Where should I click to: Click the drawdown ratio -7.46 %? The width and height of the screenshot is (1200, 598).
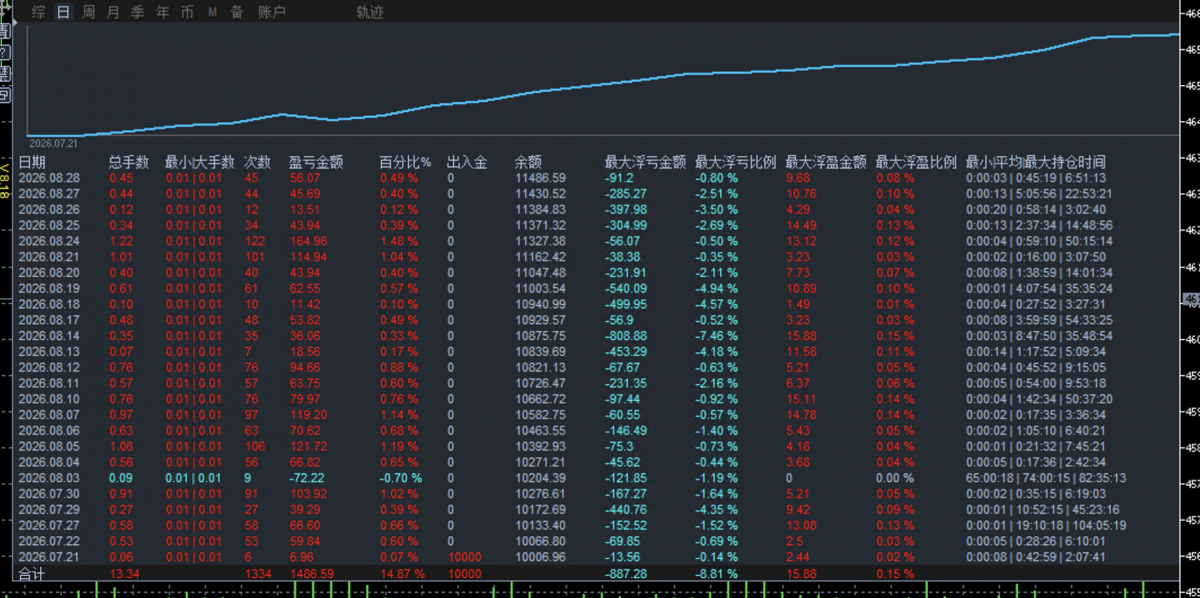click(x=717, y=336)
